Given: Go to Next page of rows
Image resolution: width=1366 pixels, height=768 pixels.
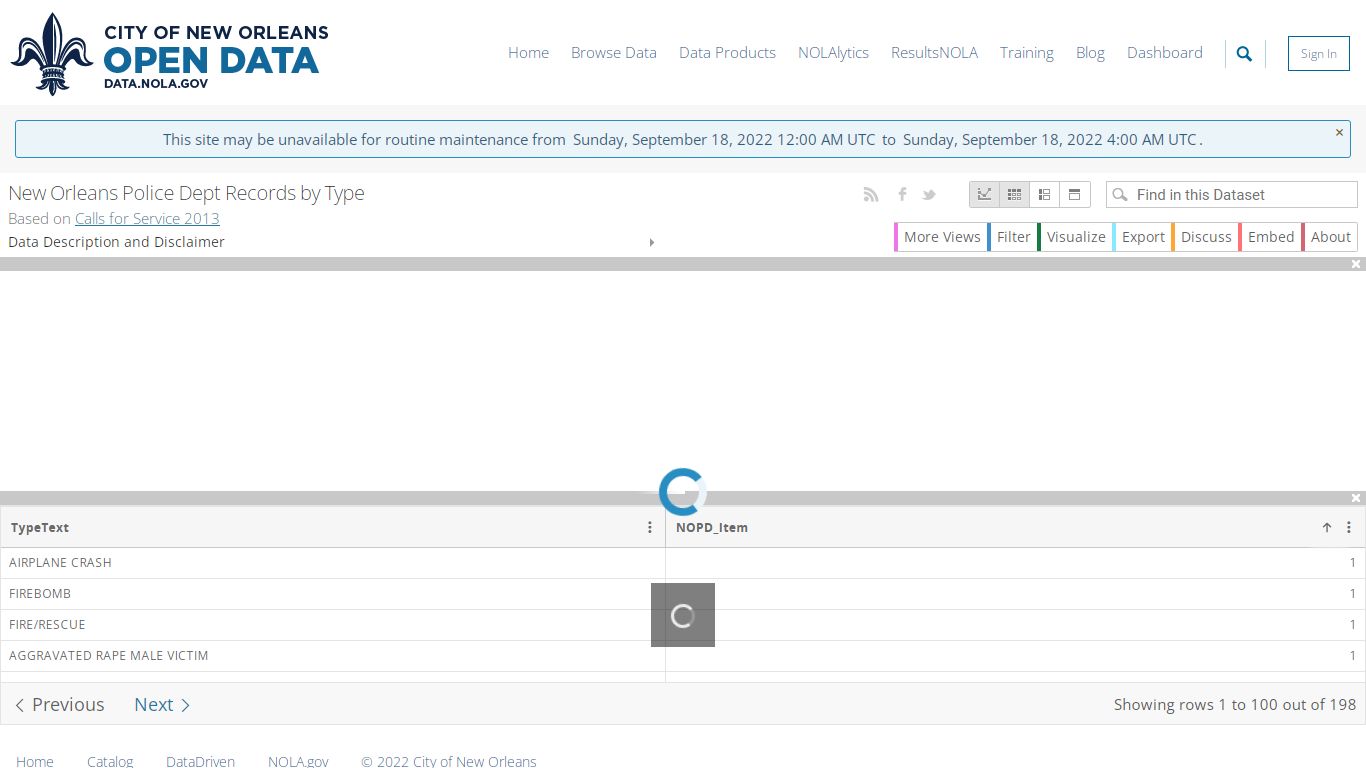Looking at the screenshot, I should pos(162,705).
